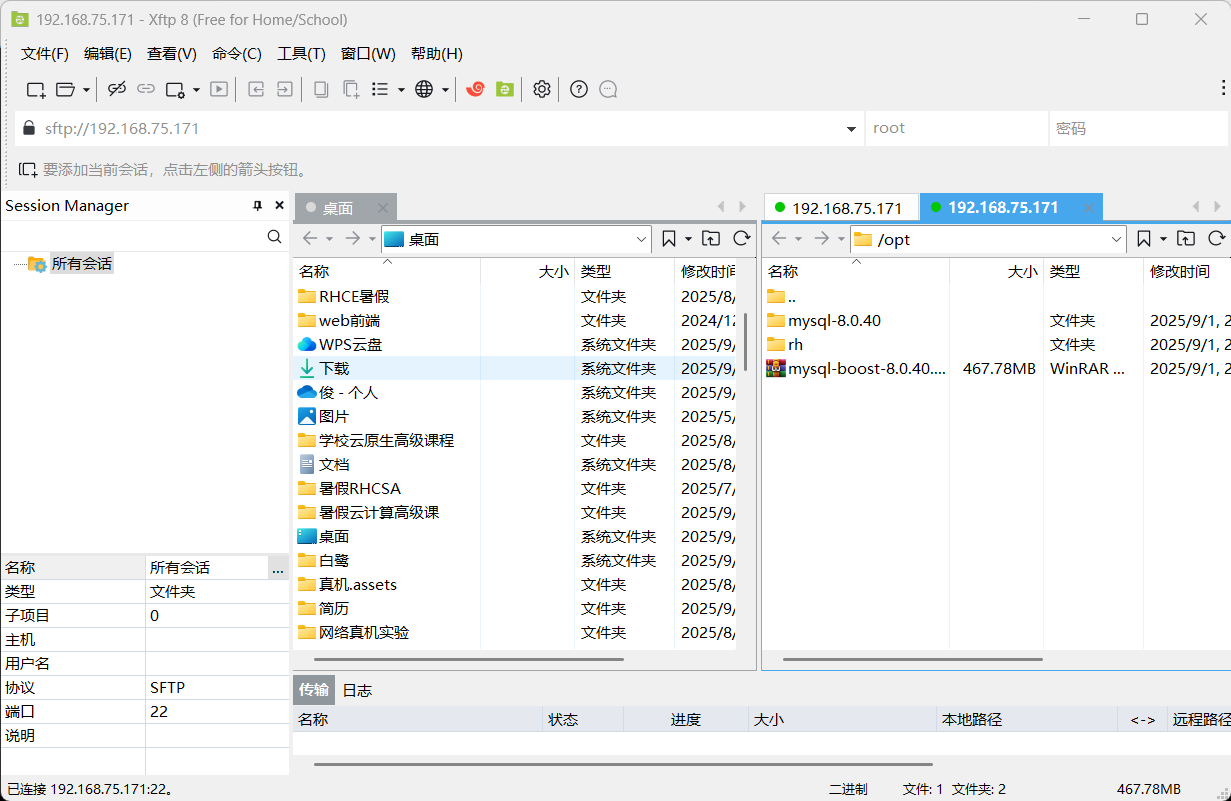Open the 文件(F) menu
The image size is (1231, 801).
(45, 54)
